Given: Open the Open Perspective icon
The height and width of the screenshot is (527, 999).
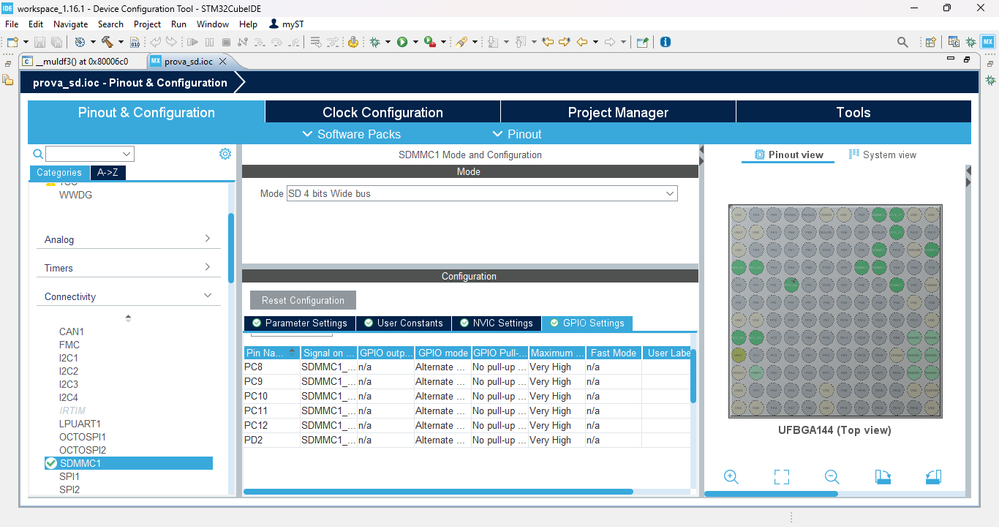Looking at the screenshot, I should click(931, 42).
